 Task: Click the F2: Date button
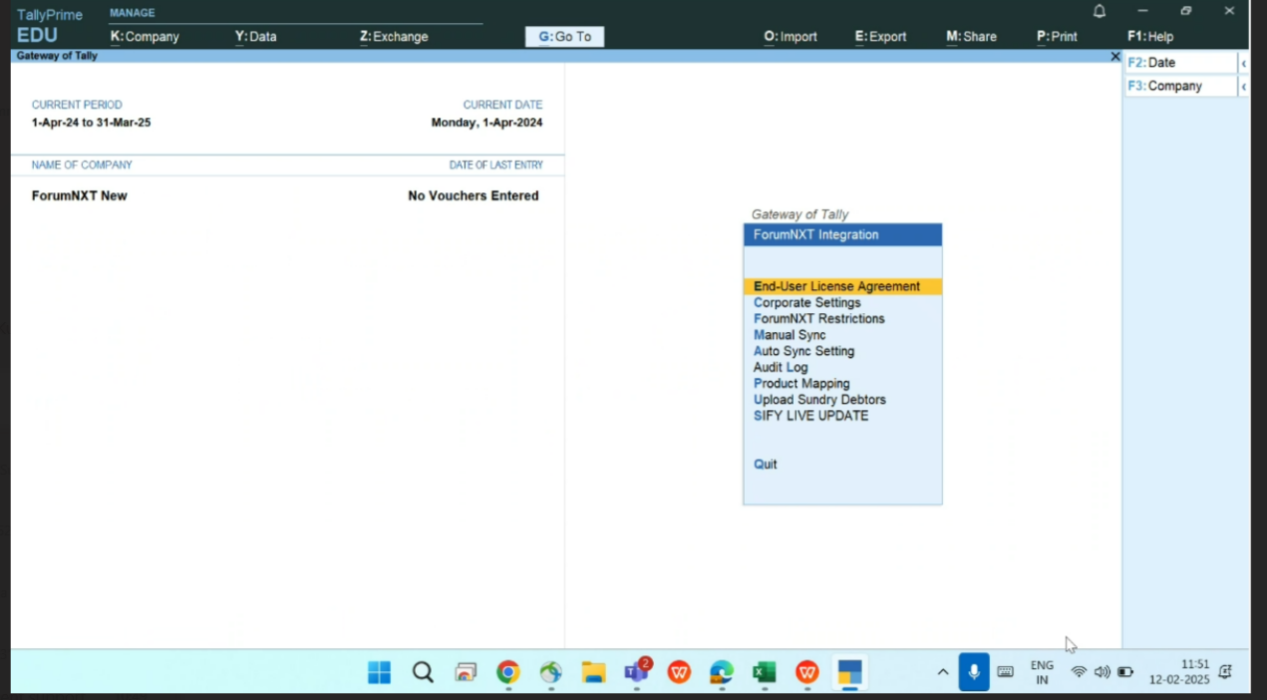[1181, 63]
